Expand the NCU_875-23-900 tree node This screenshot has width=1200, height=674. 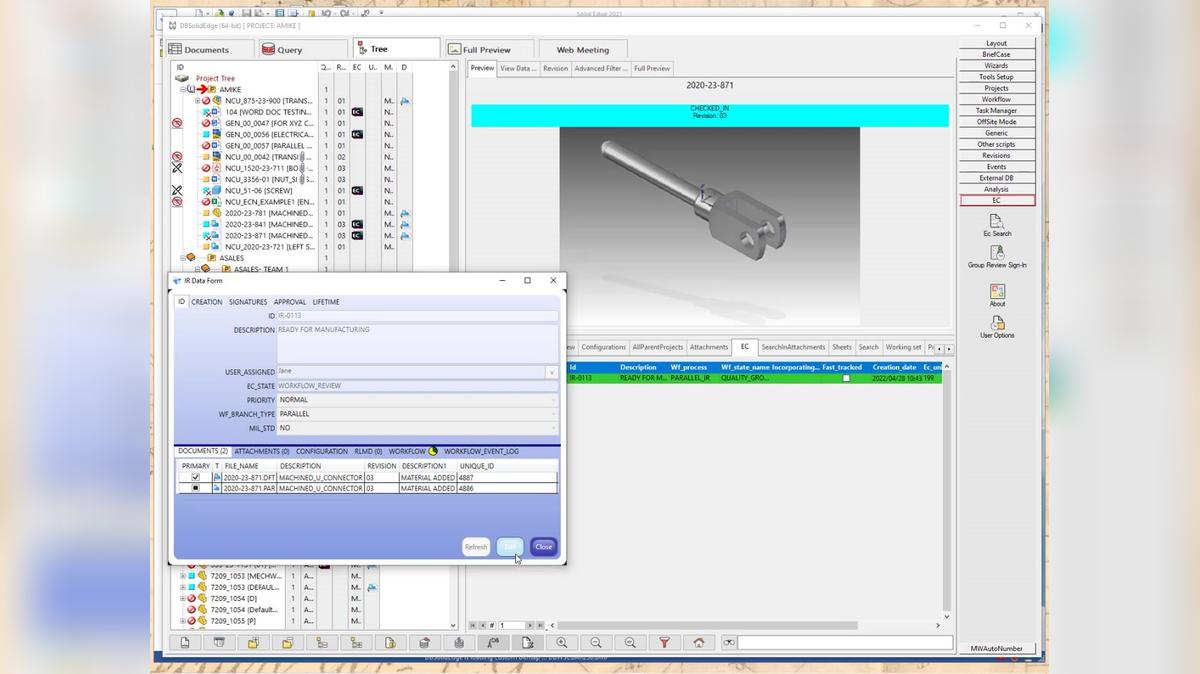(x=197, y=101)
